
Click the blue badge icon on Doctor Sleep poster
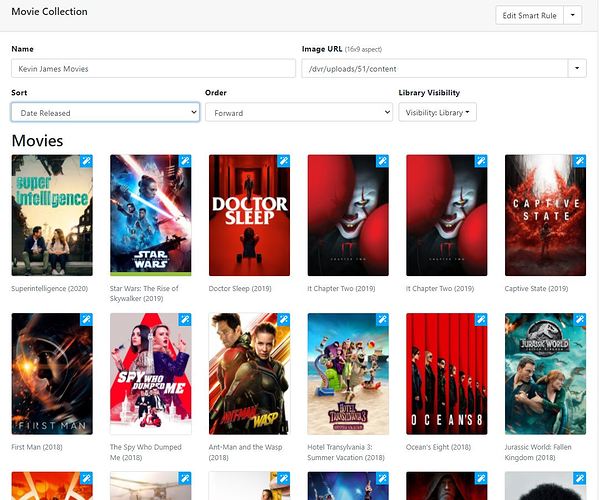click(x=284, y=160)
